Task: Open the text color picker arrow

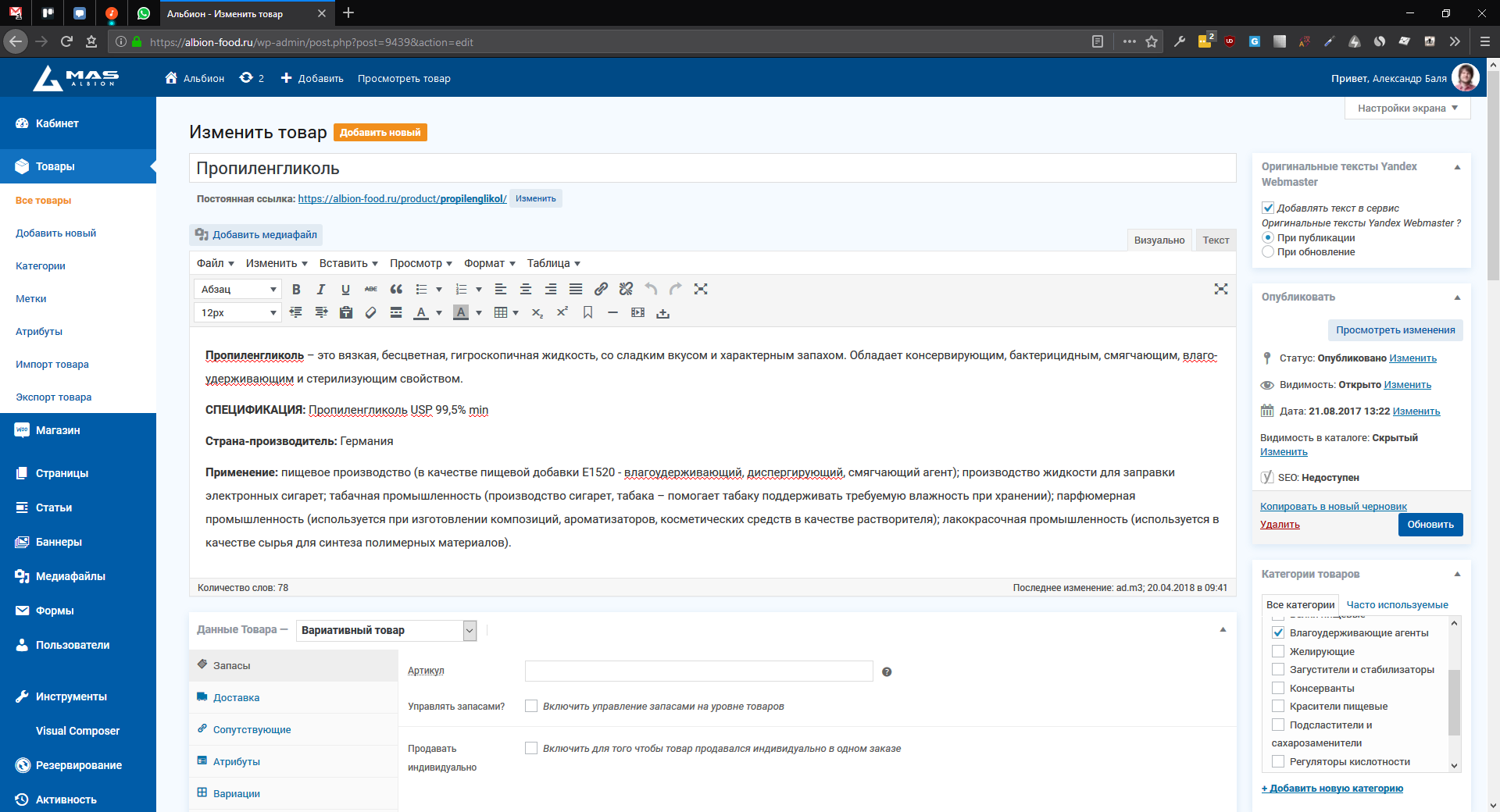Action: pos(439,313)
